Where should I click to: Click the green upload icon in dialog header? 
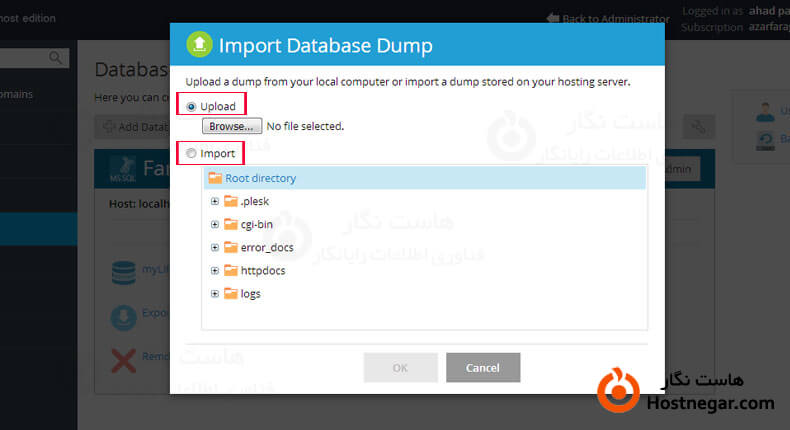[199, 45]
